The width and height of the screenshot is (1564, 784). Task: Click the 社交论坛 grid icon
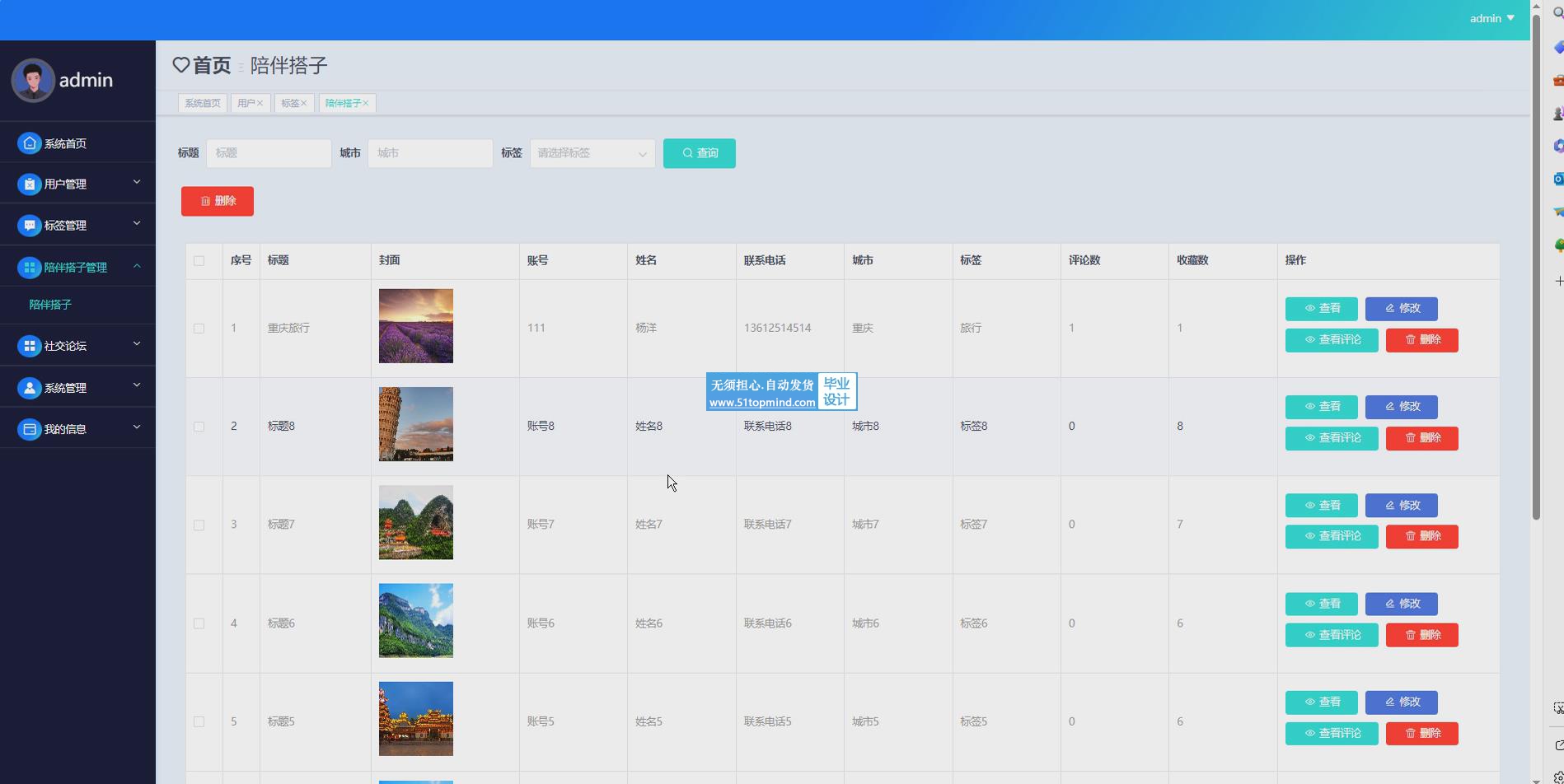pos(30,347)
